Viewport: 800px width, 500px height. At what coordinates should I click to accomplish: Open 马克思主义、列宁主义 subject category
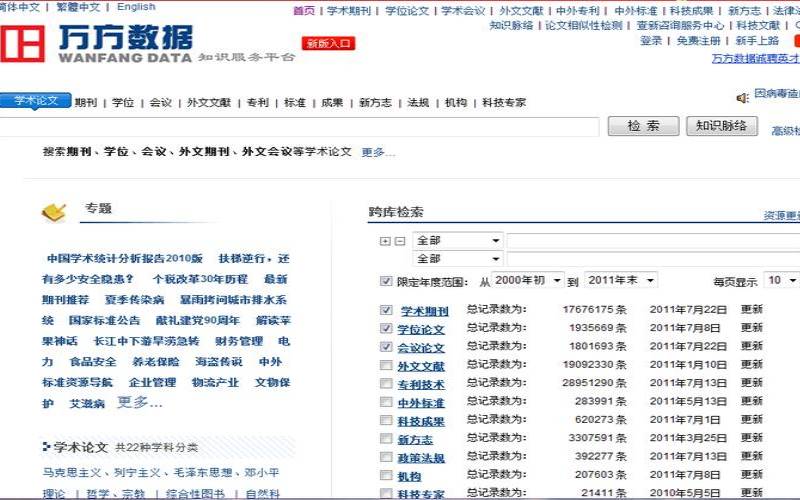point(102,472)
